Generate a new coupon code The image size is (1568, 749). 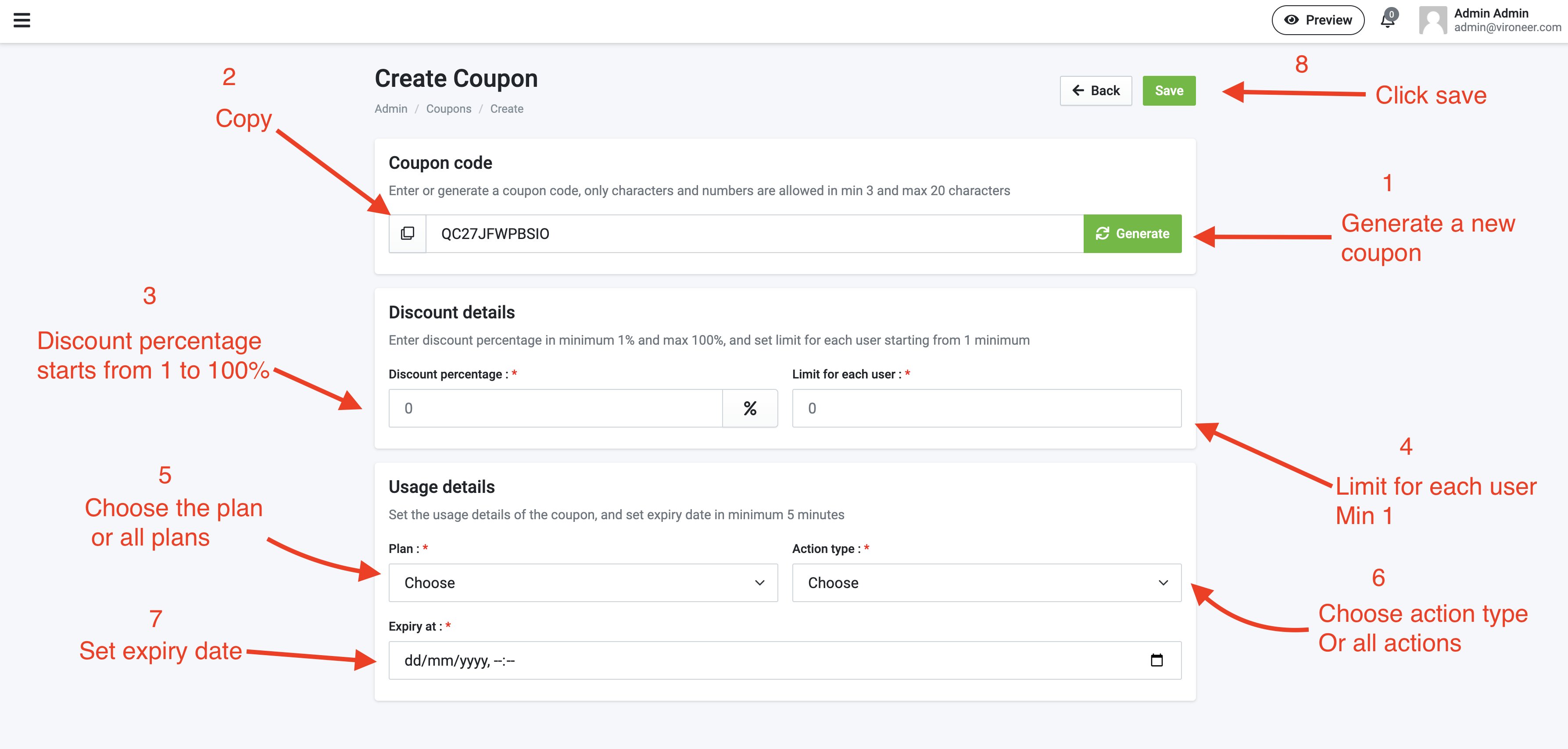[x=1132, y=234]
